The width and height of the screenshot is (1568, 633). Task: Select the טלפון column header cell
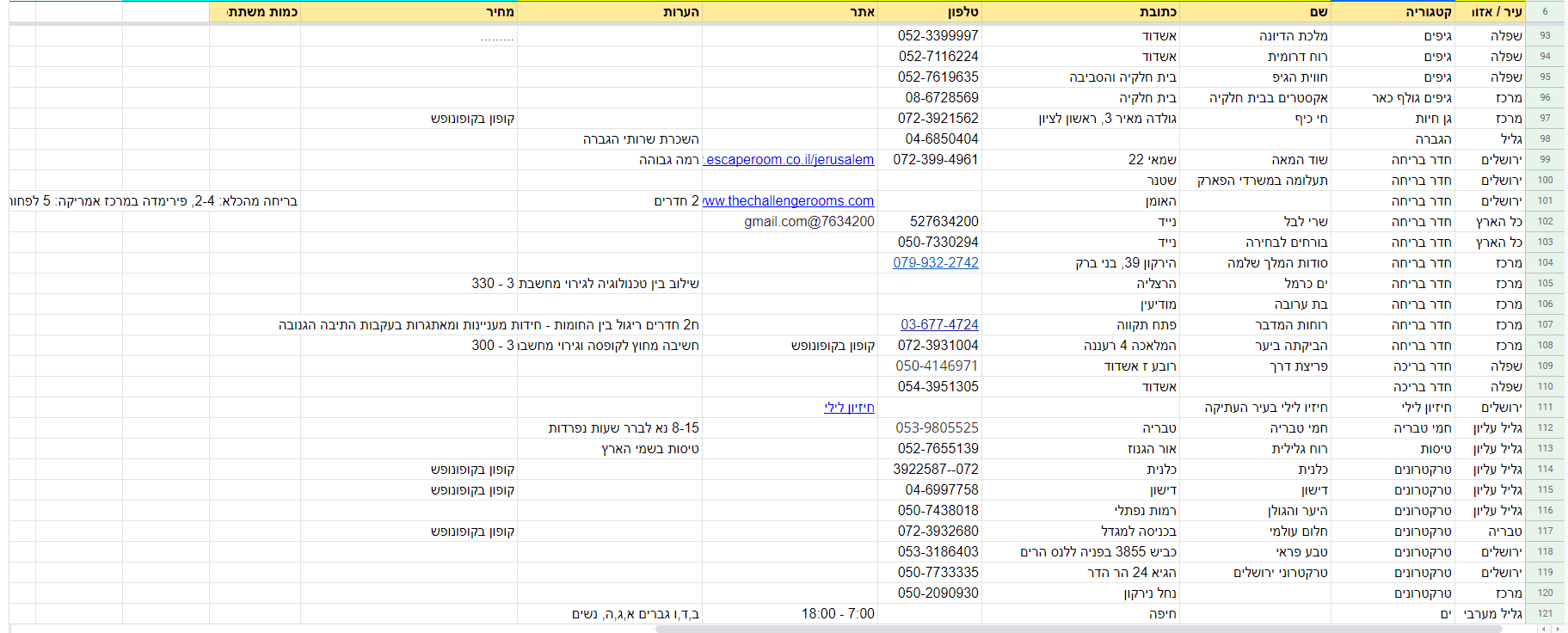(x=930, y=12)
